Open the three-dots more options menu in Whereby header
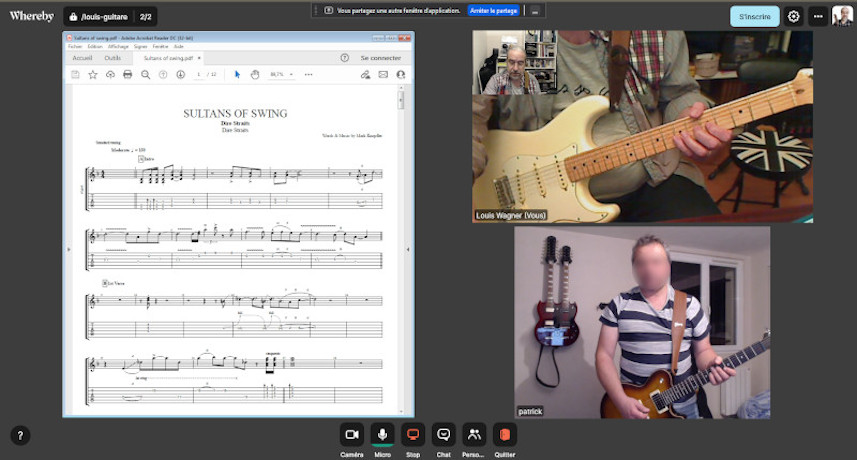This screenshot has width=857, height=460. tap(818, 16)
